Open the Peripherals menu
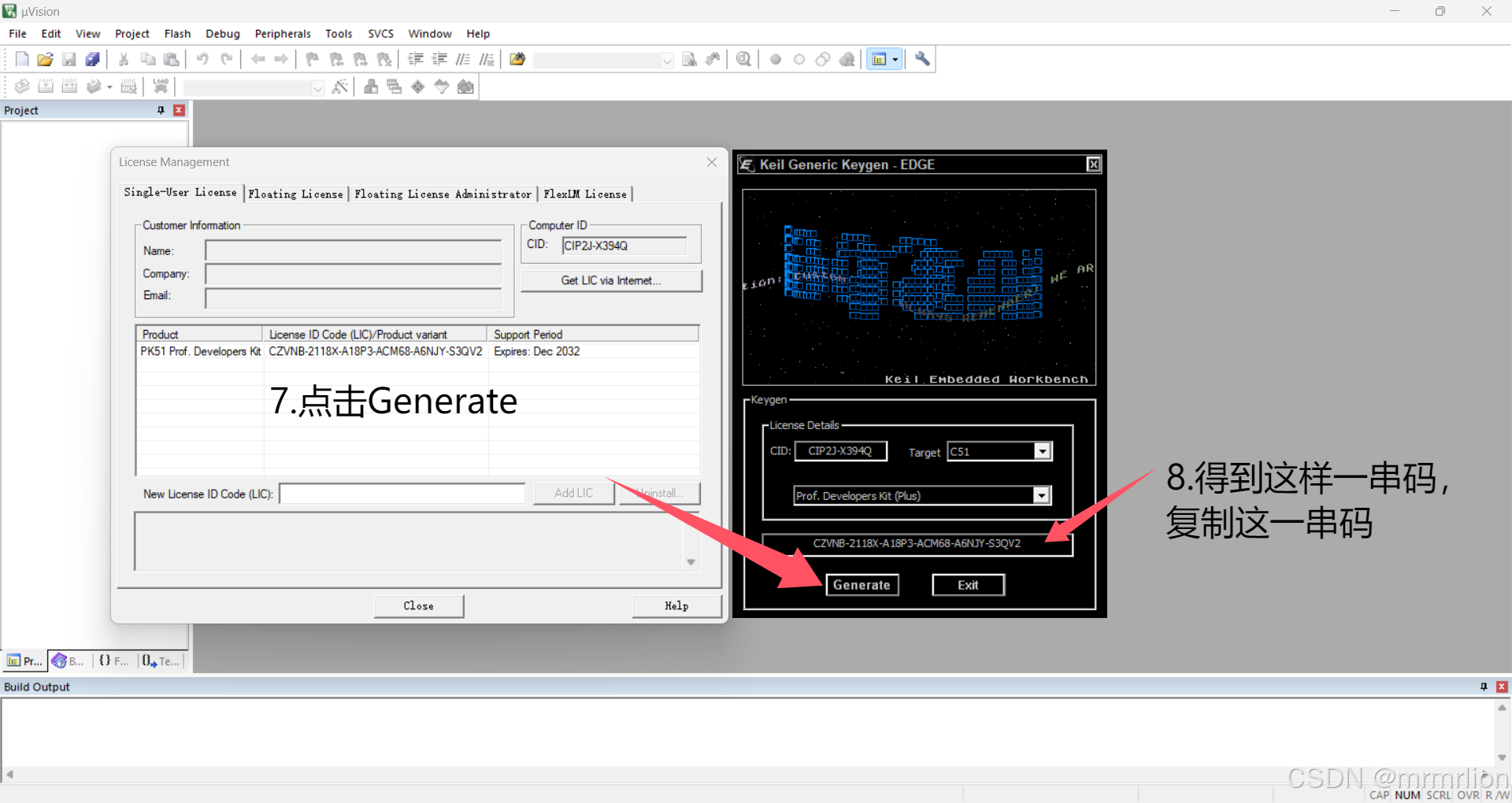The image size is (1512, 803). click(283, 34)
